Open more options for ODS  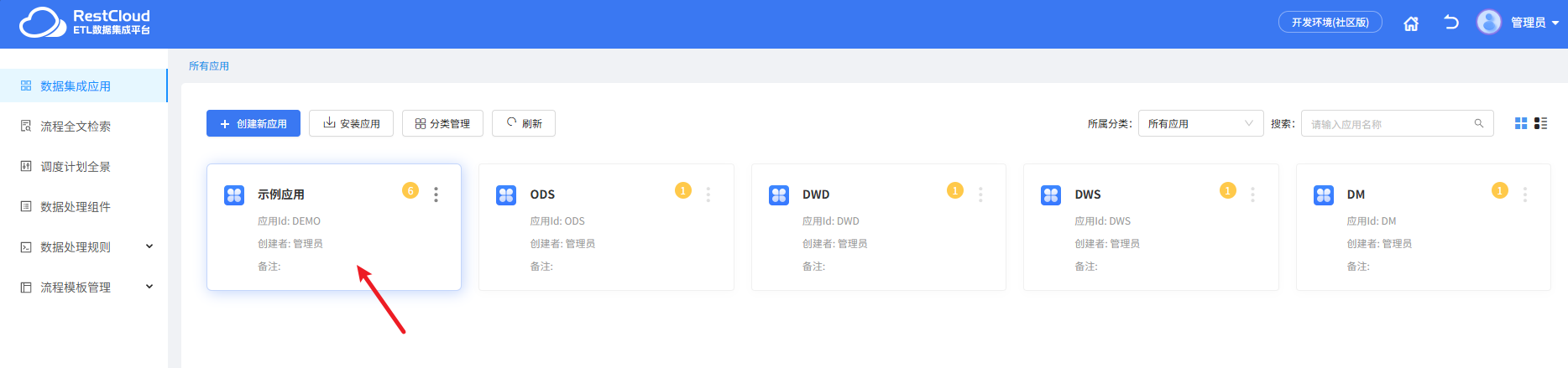click(x=708, y=194)
